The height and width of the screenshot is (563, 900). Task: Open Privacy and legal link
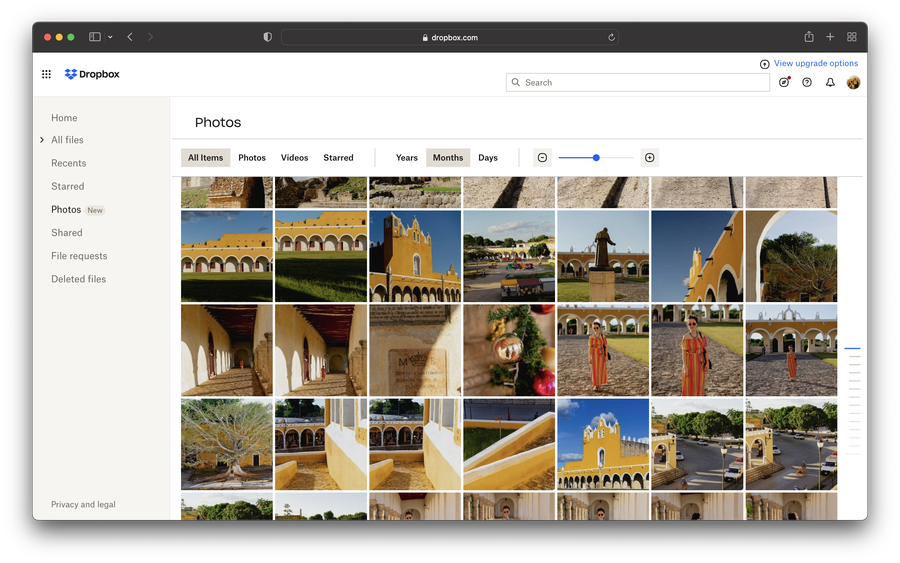click(83, 504)
